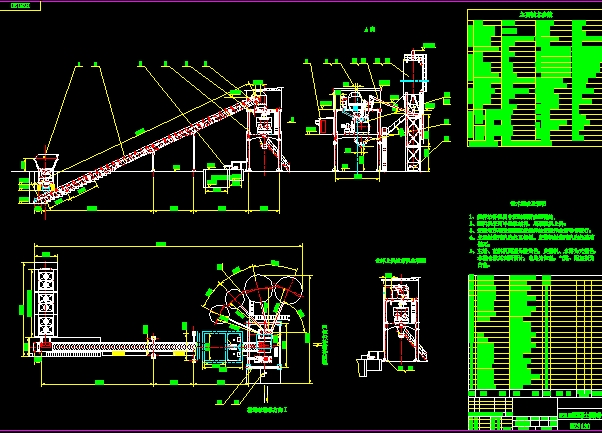Screen dimensions: 602x433
Task: Click the vertical green annotation beside the plan view
Action: pyautogui.click(x=324, y=344)
